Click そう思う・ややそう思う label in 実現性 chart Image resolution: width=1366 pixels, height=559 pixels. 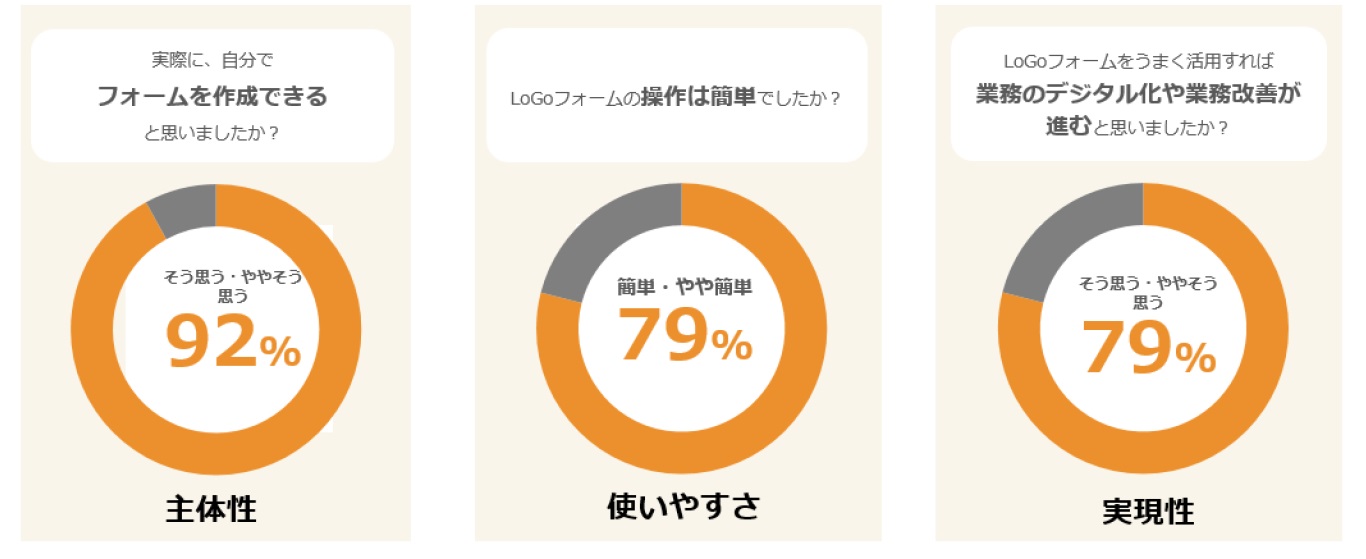1147,291
